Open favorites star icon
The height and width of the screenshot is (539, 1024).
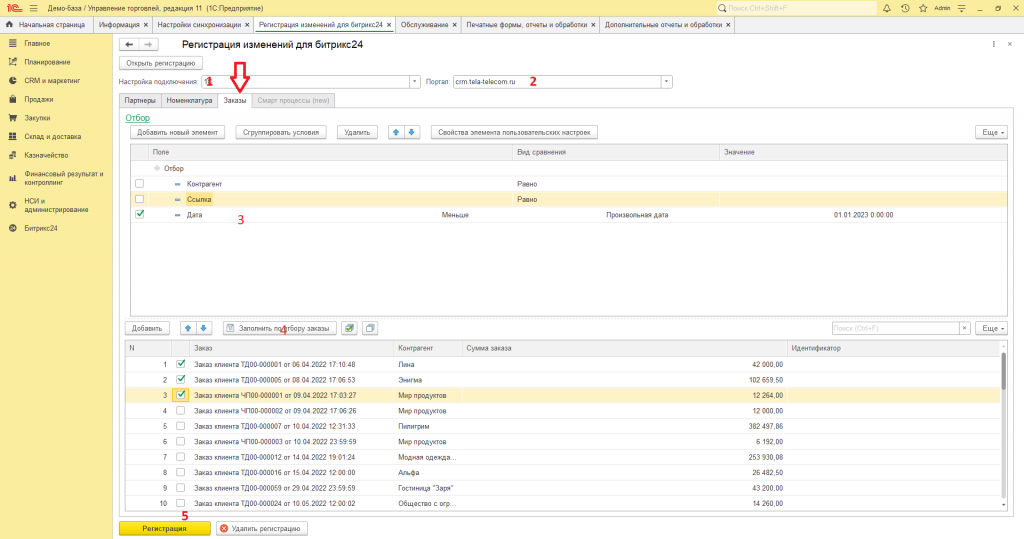point(923,8)
